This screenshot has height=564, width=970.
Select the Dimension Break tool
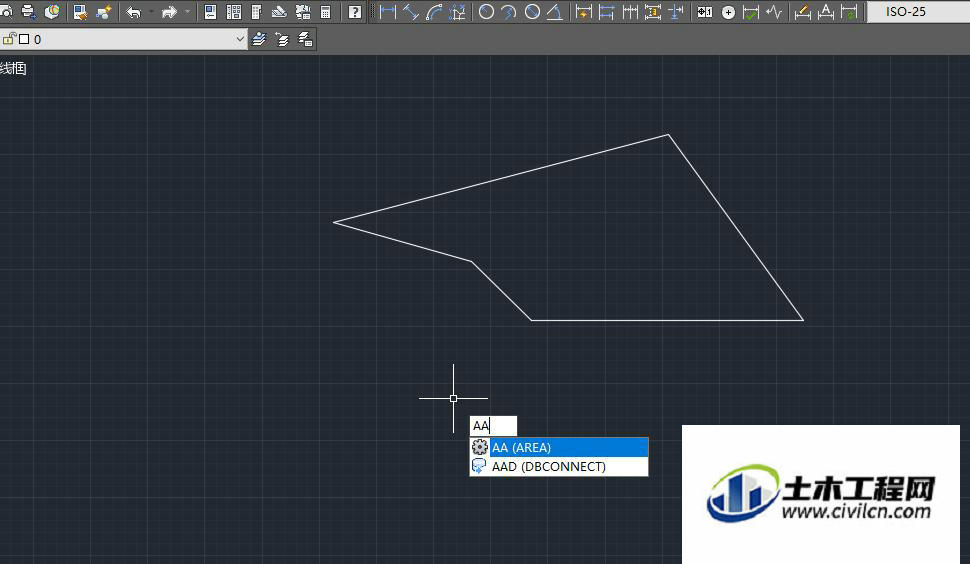[x=676, y=11]
